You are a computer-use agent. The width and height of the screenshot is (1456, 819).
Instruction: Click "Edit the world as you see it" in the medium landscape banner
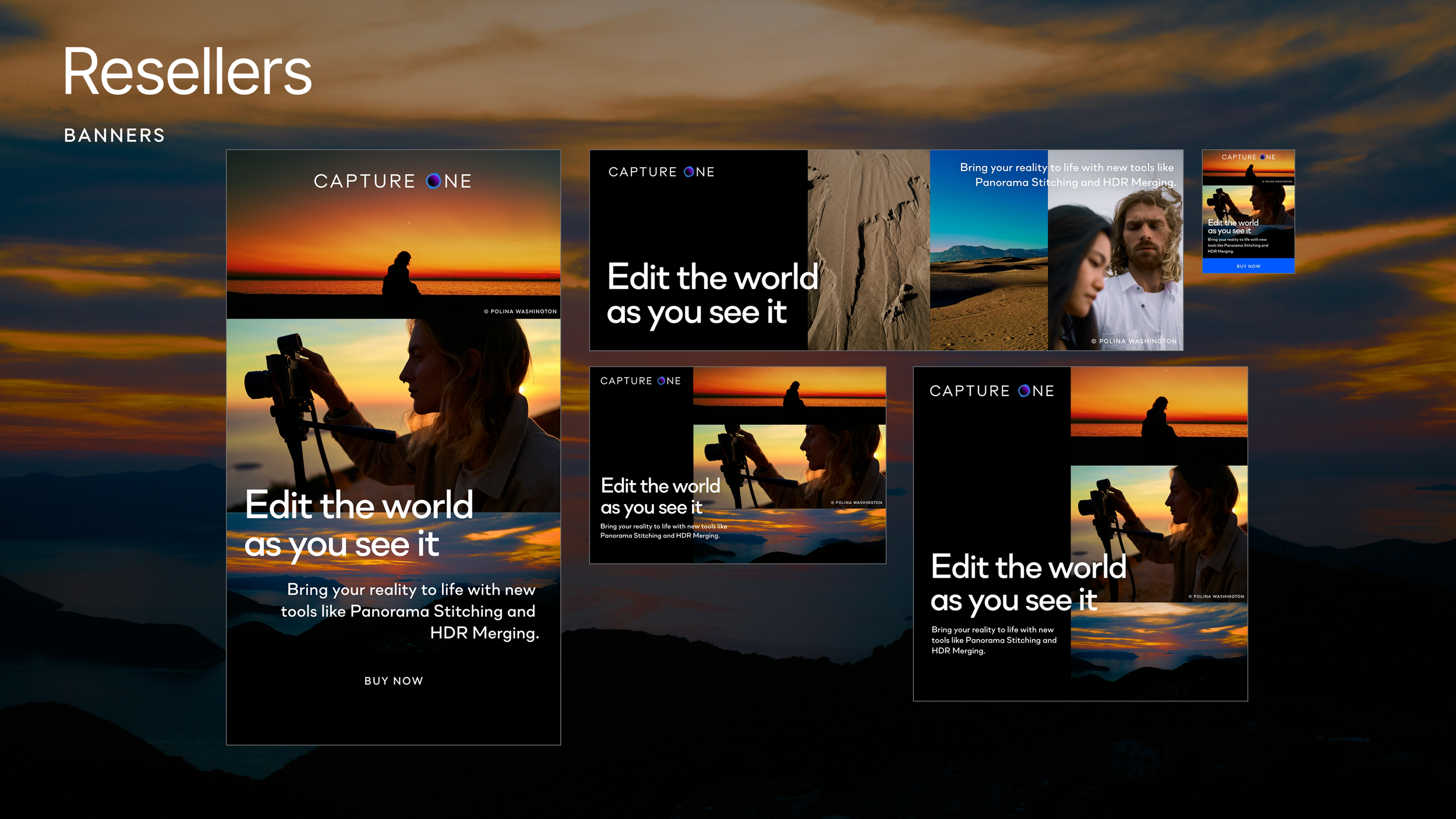pos(660,497)
